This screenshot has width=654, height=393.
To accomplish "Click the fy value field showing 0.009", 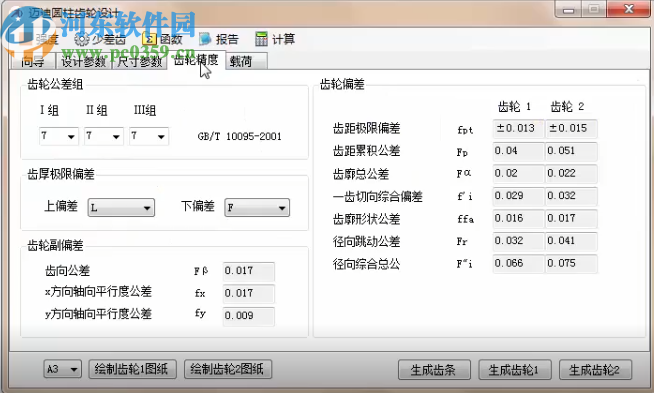I will 249,316.
